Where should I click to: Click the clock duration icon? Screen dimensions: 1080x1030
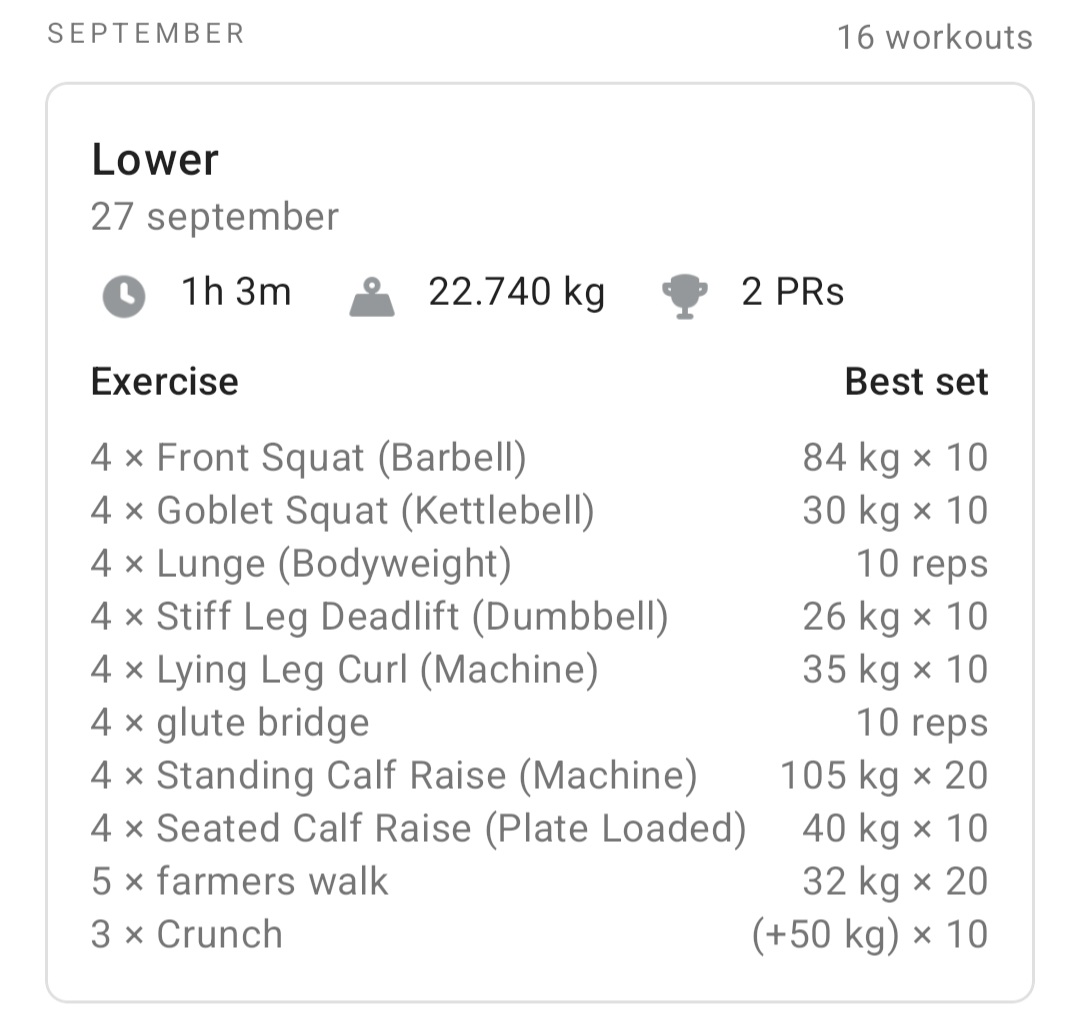[x=124, y=293]
